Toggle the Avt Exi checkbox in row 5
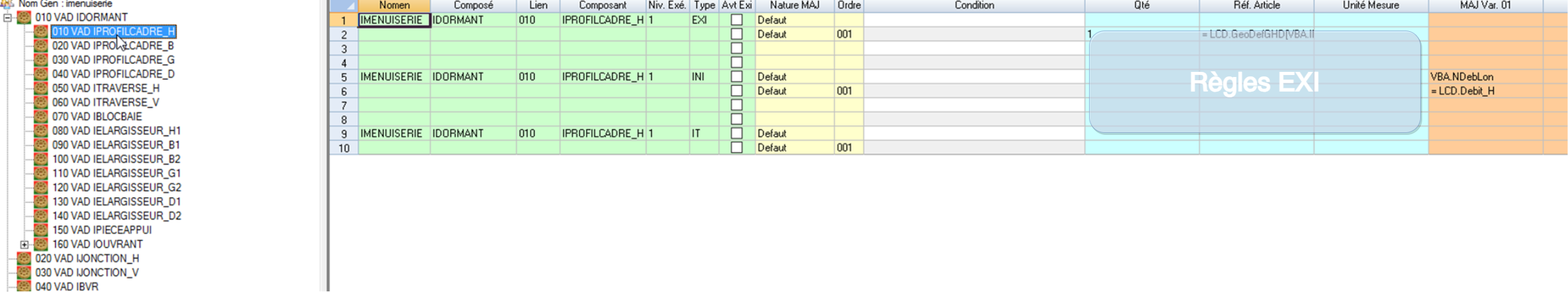The image size is (1568, 292). pyautogui.click(x=736, y=76)
